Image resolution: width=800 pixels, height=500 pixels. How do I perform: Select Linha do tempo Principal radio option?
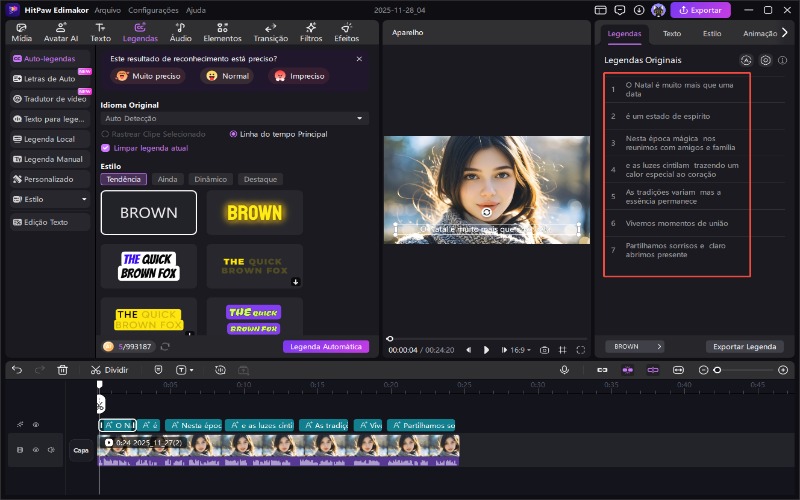[233, 134]
